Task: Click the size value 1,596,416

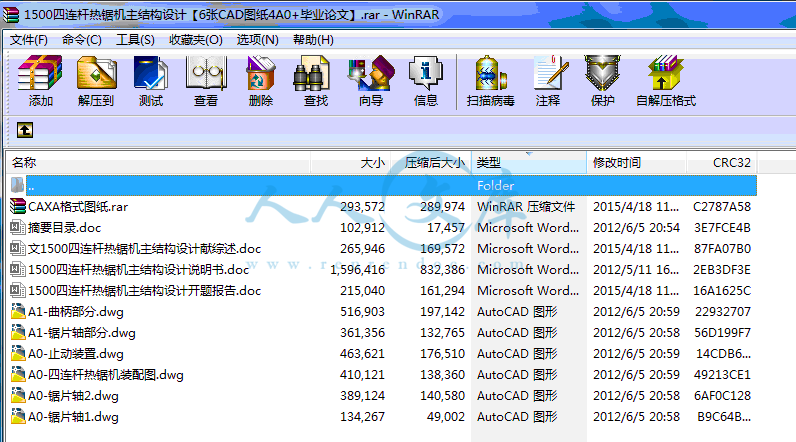Action: click(x=357, y=269)
